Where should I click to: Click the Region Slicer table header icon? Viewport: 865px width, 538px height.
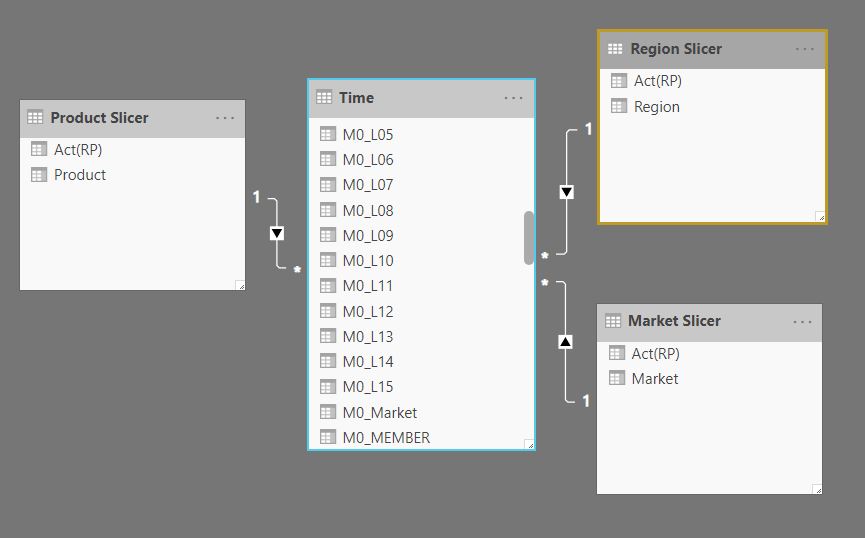615,49
